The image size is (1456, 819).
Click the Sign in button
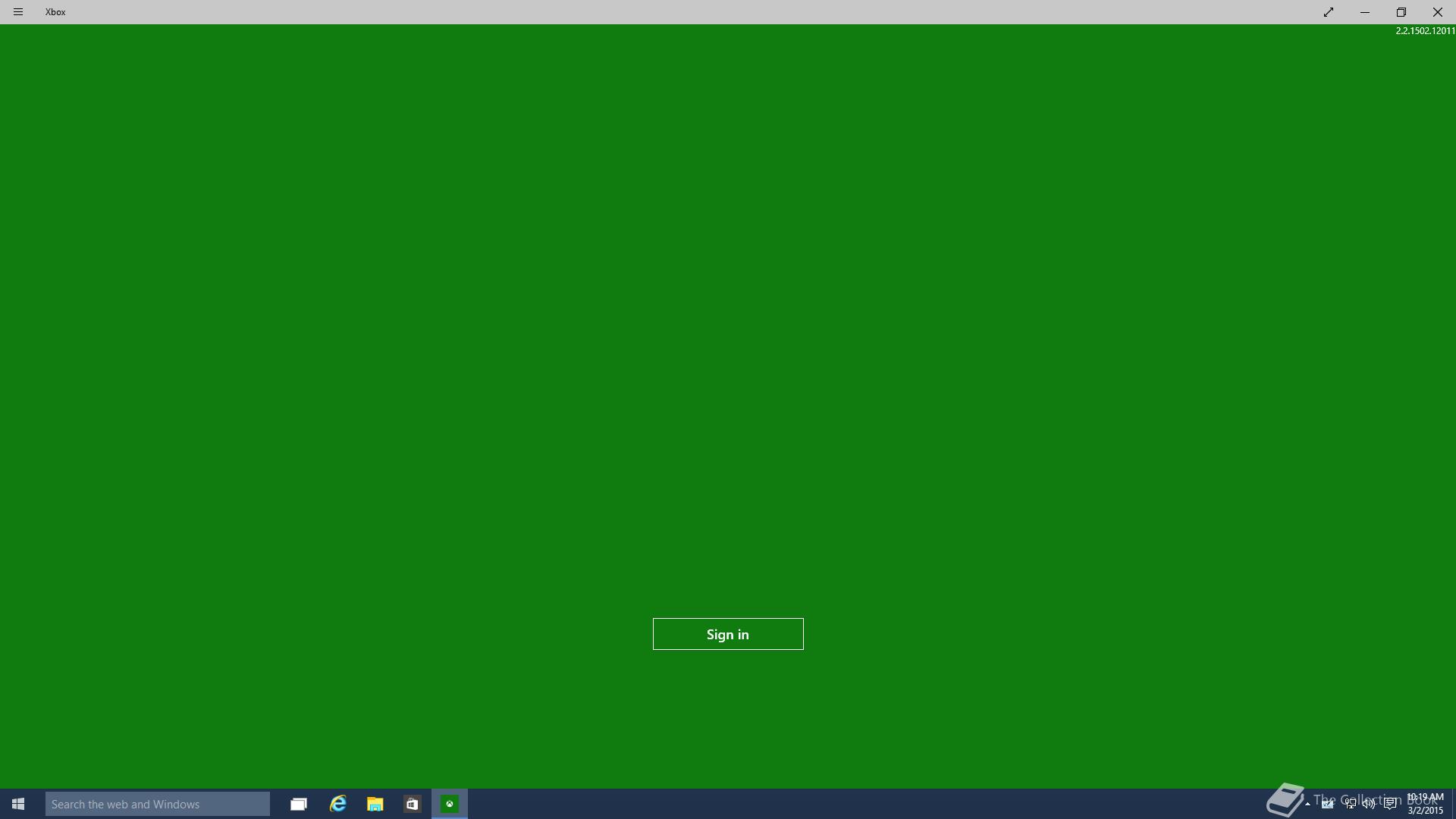(x=728, y=634)
